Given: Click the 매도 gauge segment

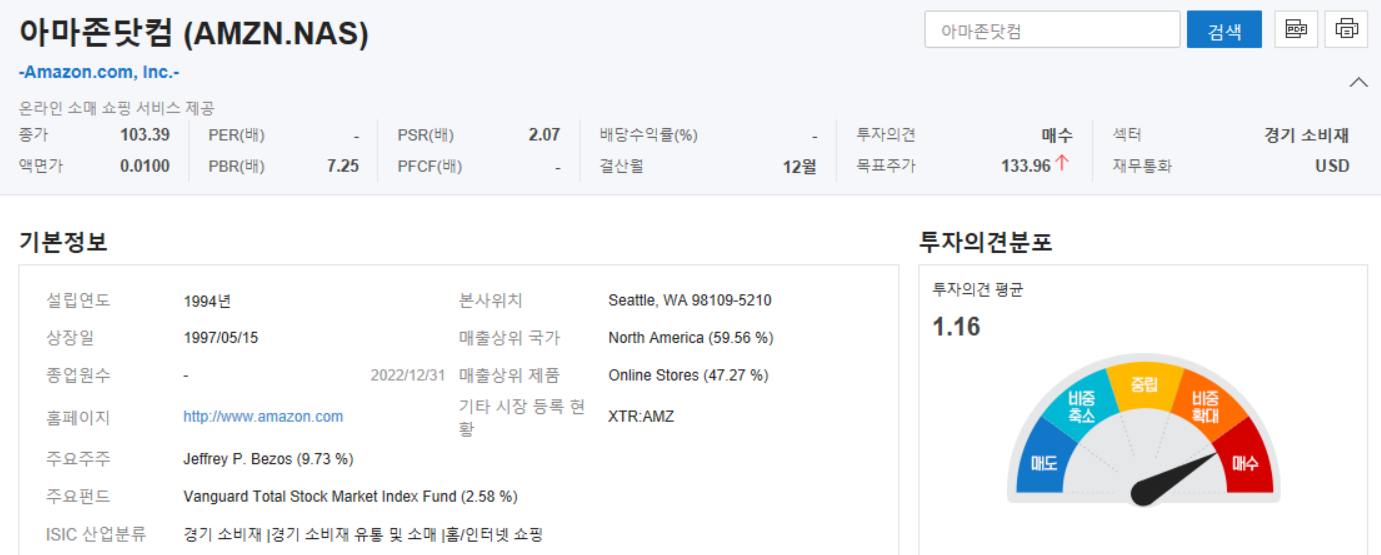Looking at the screenshot, I should pos(1044,462).
